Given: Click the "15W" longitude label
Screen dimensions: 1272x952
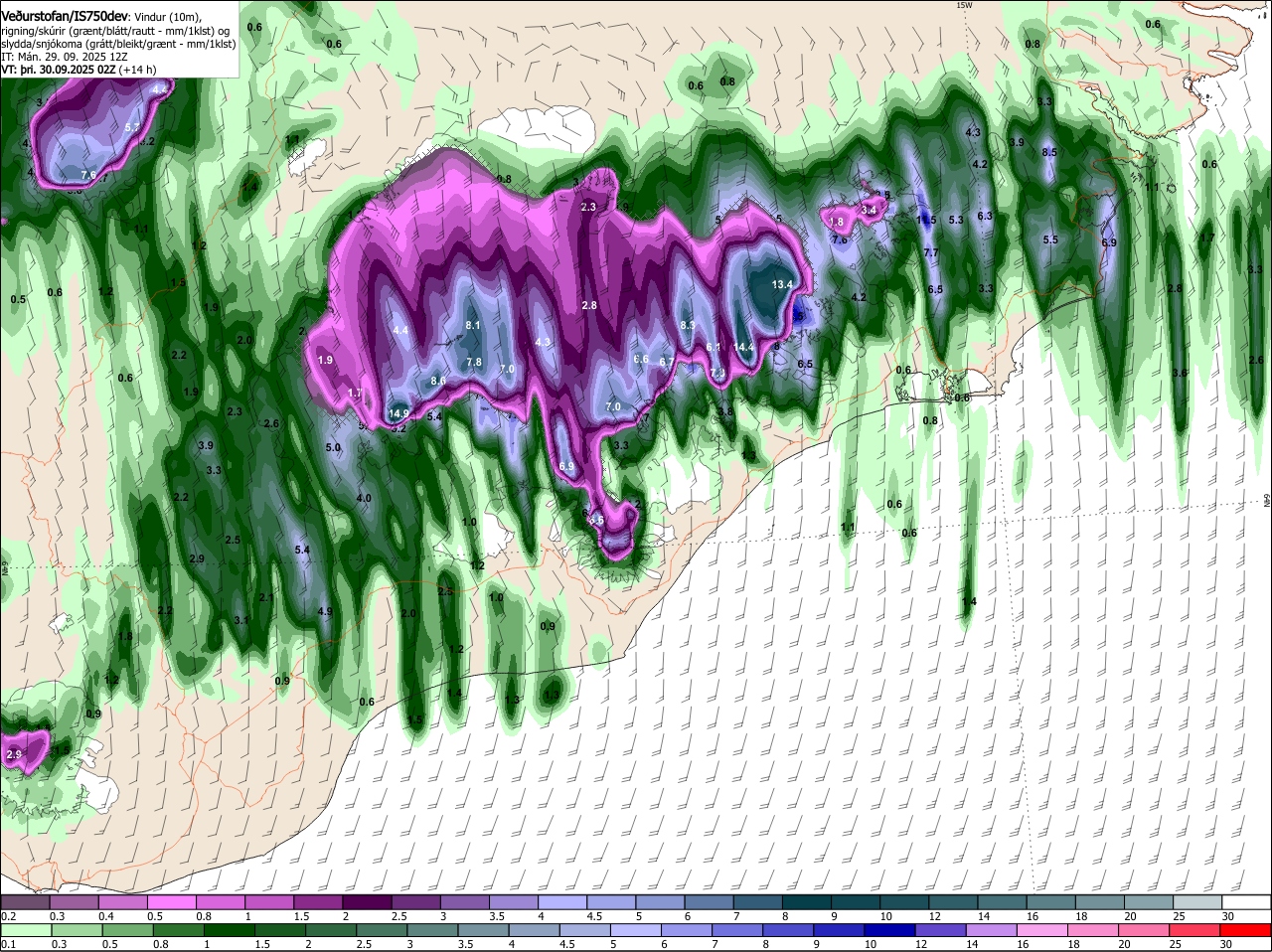Looking at the screenshot, I should [x=963, y=5].
